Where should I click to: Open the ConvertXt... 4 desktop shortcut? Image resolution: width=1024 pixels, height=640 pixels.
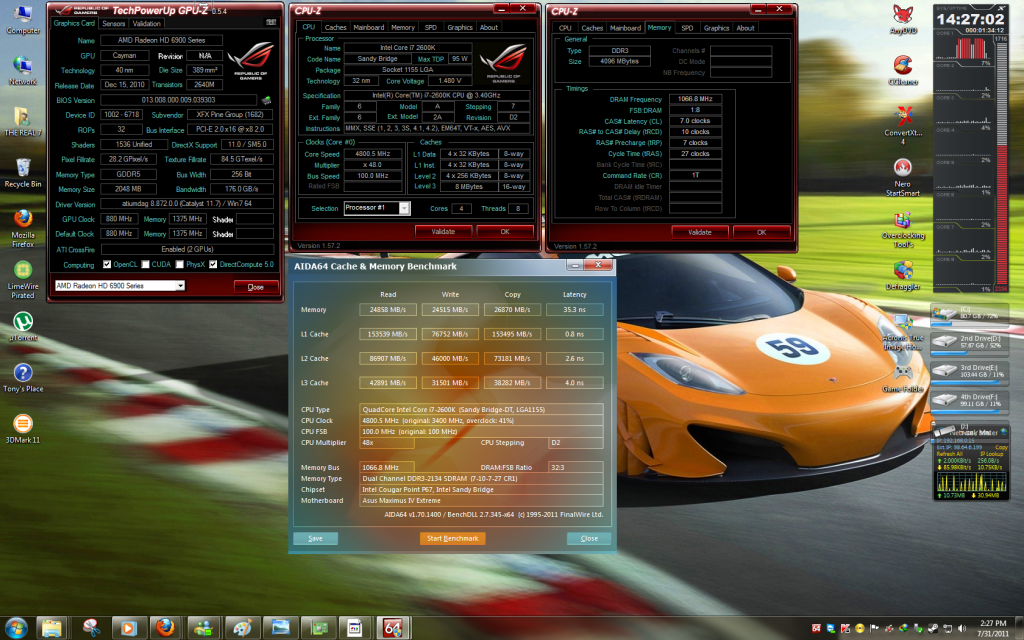click(x=903, y=125)
